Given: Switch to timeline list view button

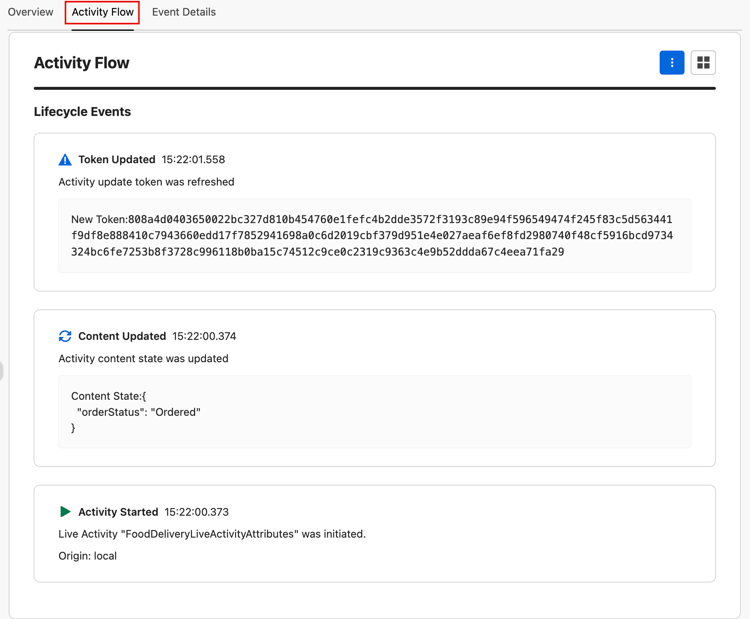Looking at the screenshot, I should click(672, 63).
